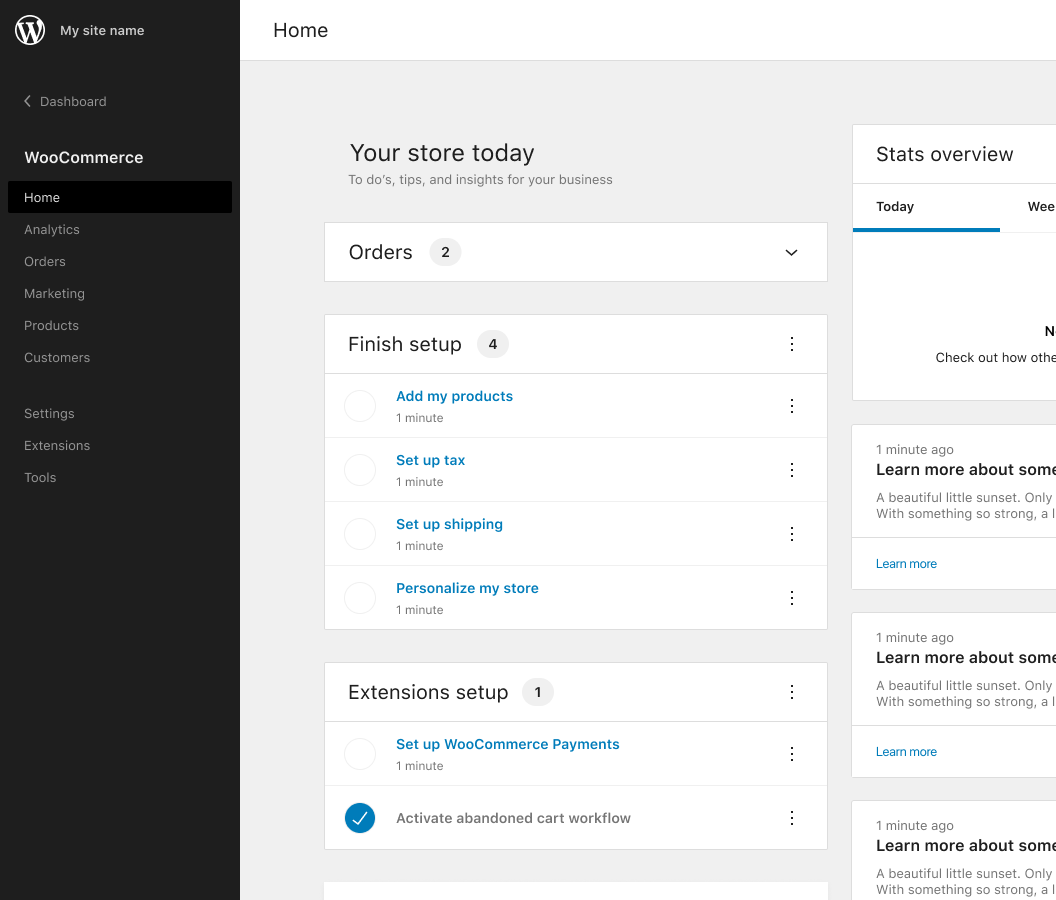Open the Finish setup options menu

pyautogui.click(x=791, y=344)
